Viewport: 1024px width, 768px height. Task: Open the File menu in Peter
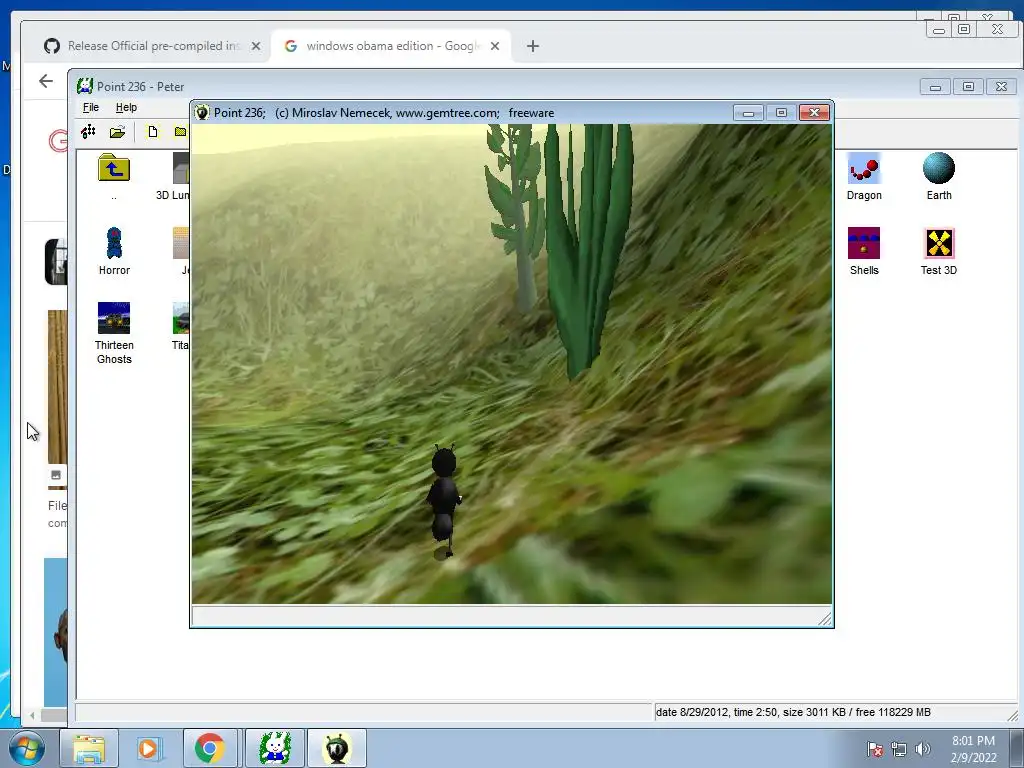pyautogui.click(x=91, y=107)
